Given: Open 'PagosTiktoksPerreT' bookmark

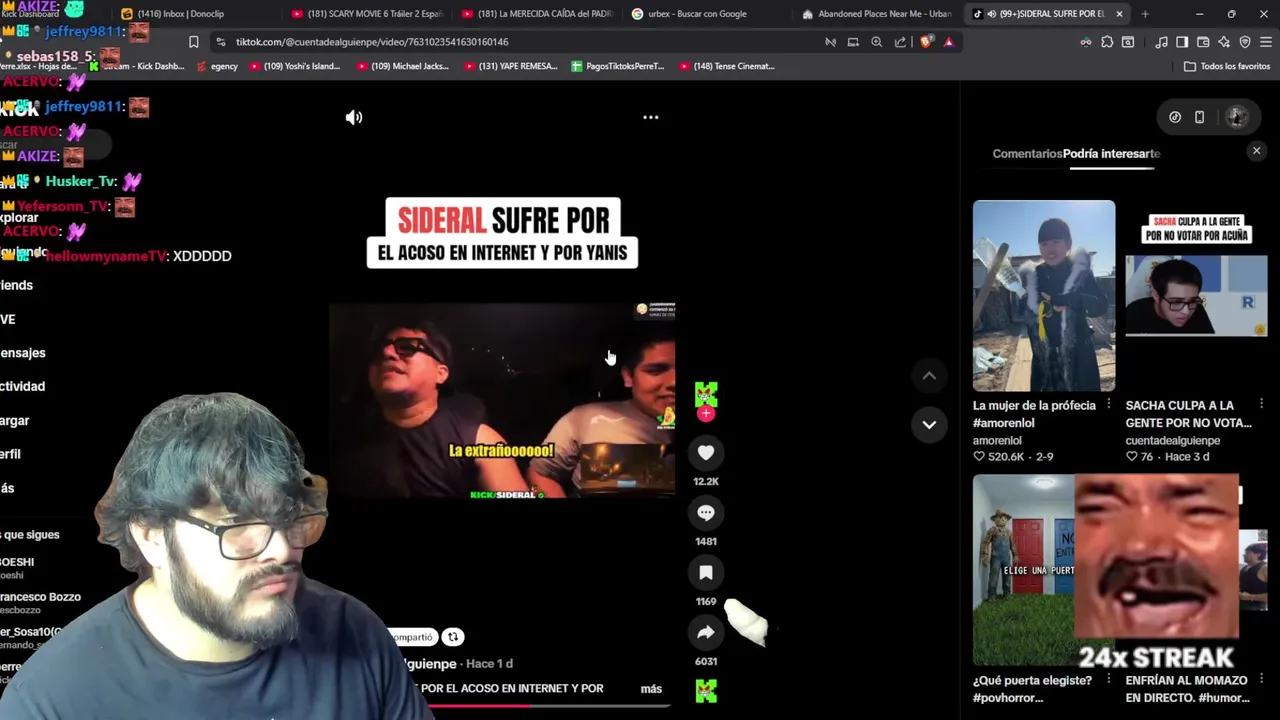Looking at the screenshot, I should tap(617, 67).
